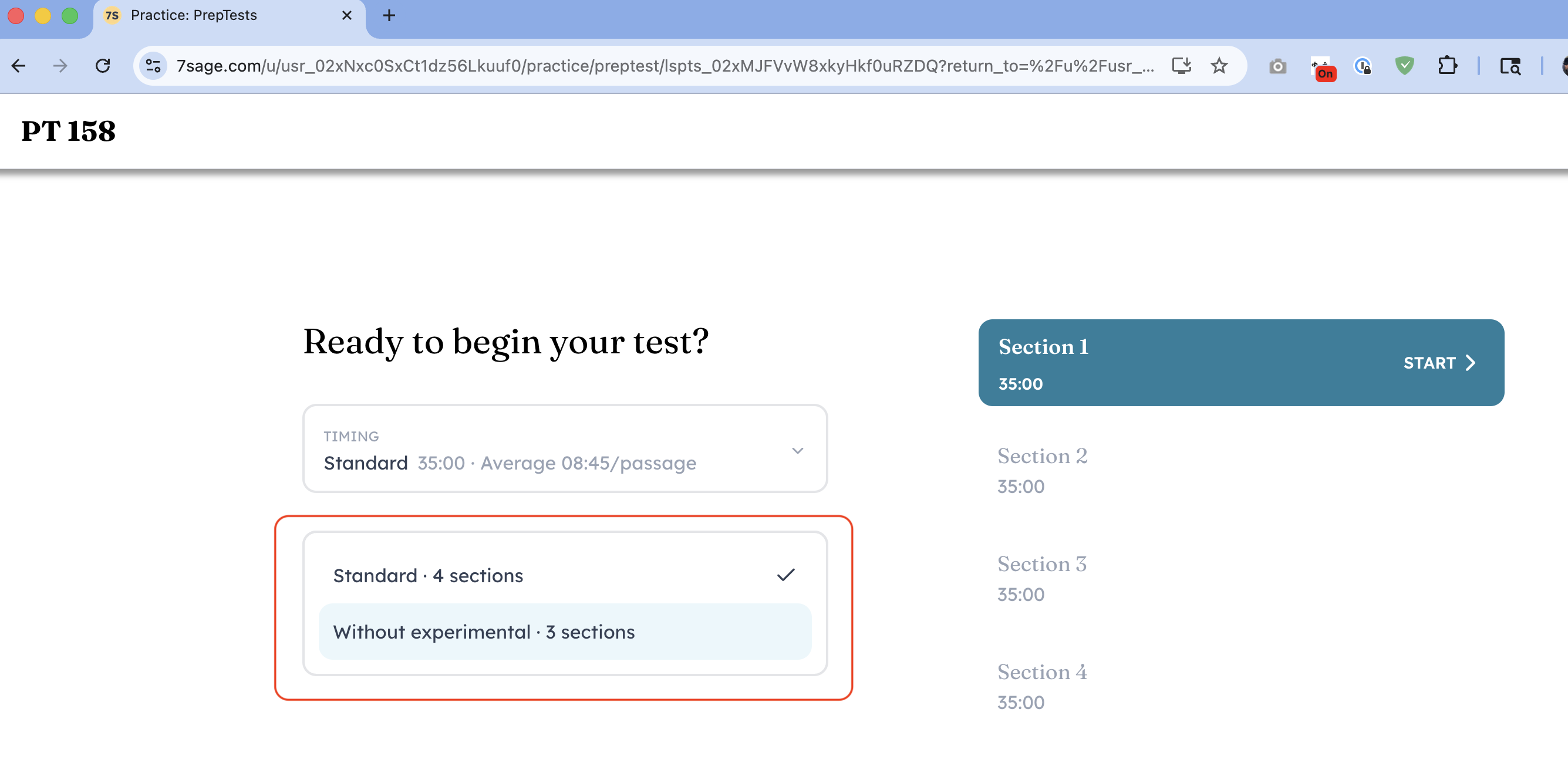Open the Extensions puzzle piece menu

1447,66
